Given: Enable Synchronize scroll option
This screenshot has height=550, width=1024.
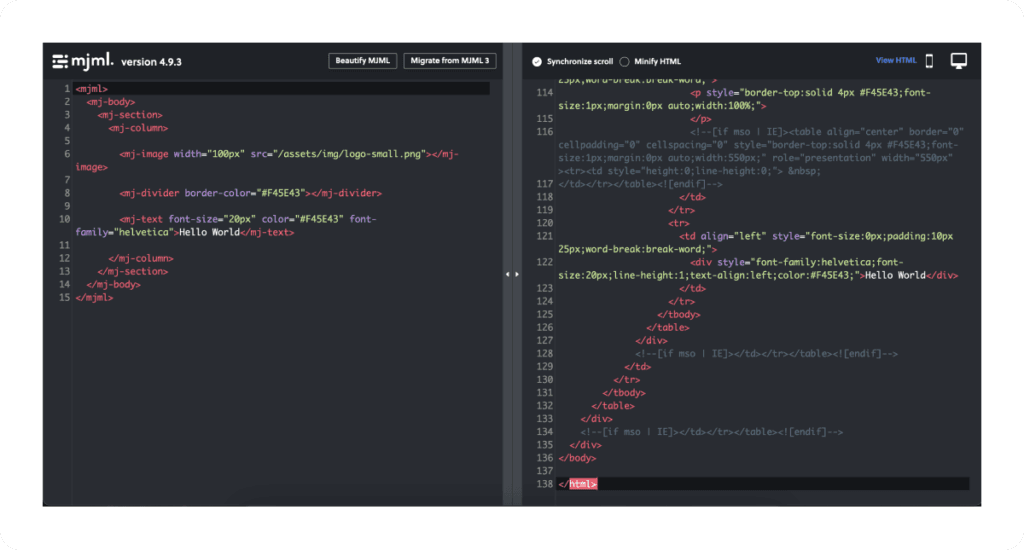Looking at the screenshot, I should click(537, 62).
